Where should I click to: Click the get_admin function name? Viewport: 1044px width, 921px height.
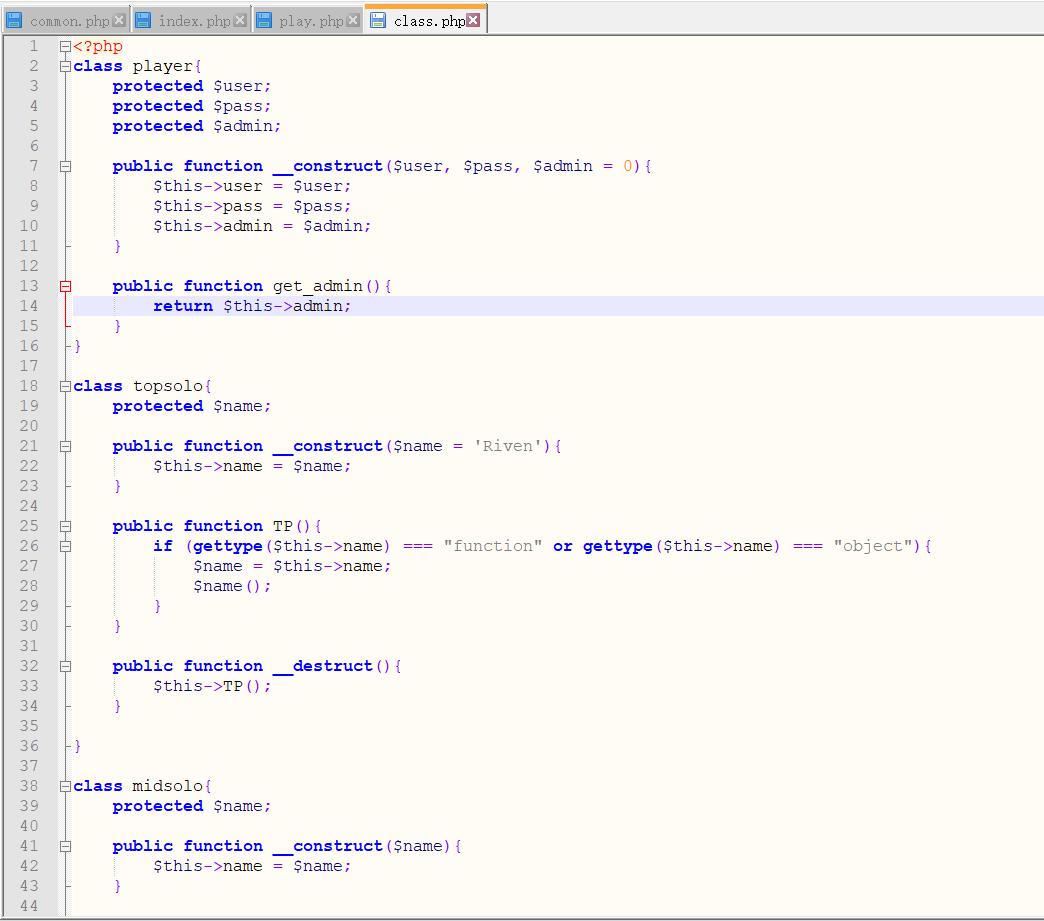coord(317,286)
